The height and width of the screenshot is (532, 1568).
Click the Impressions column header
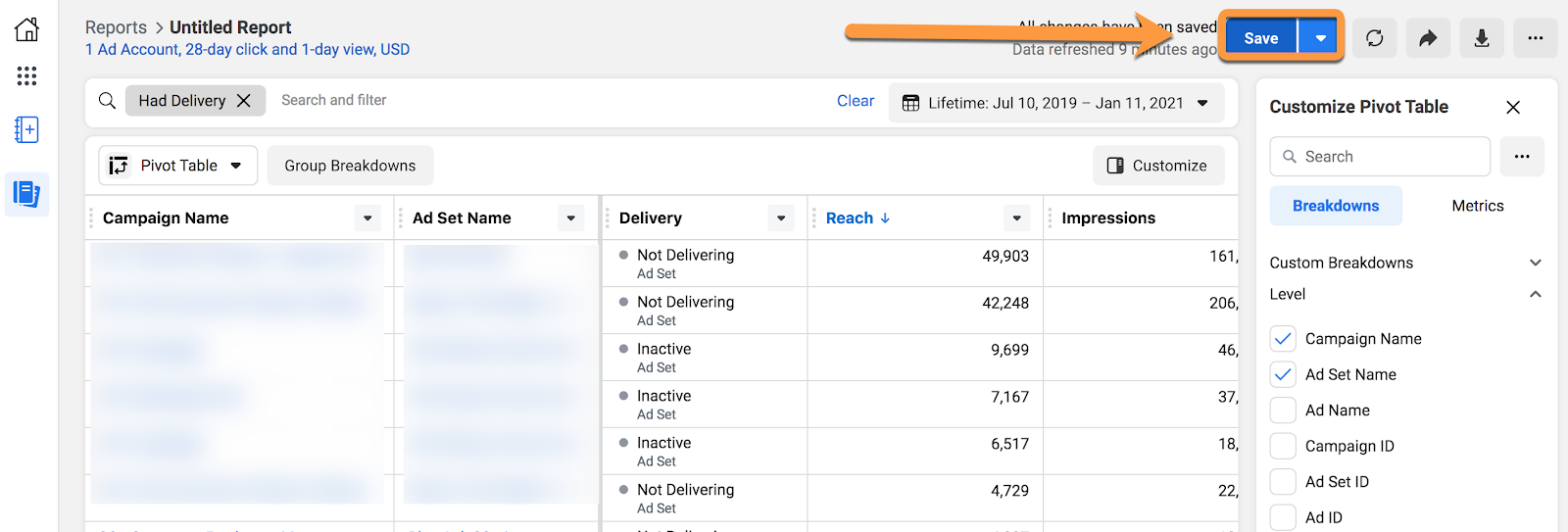pos(1108,218)
